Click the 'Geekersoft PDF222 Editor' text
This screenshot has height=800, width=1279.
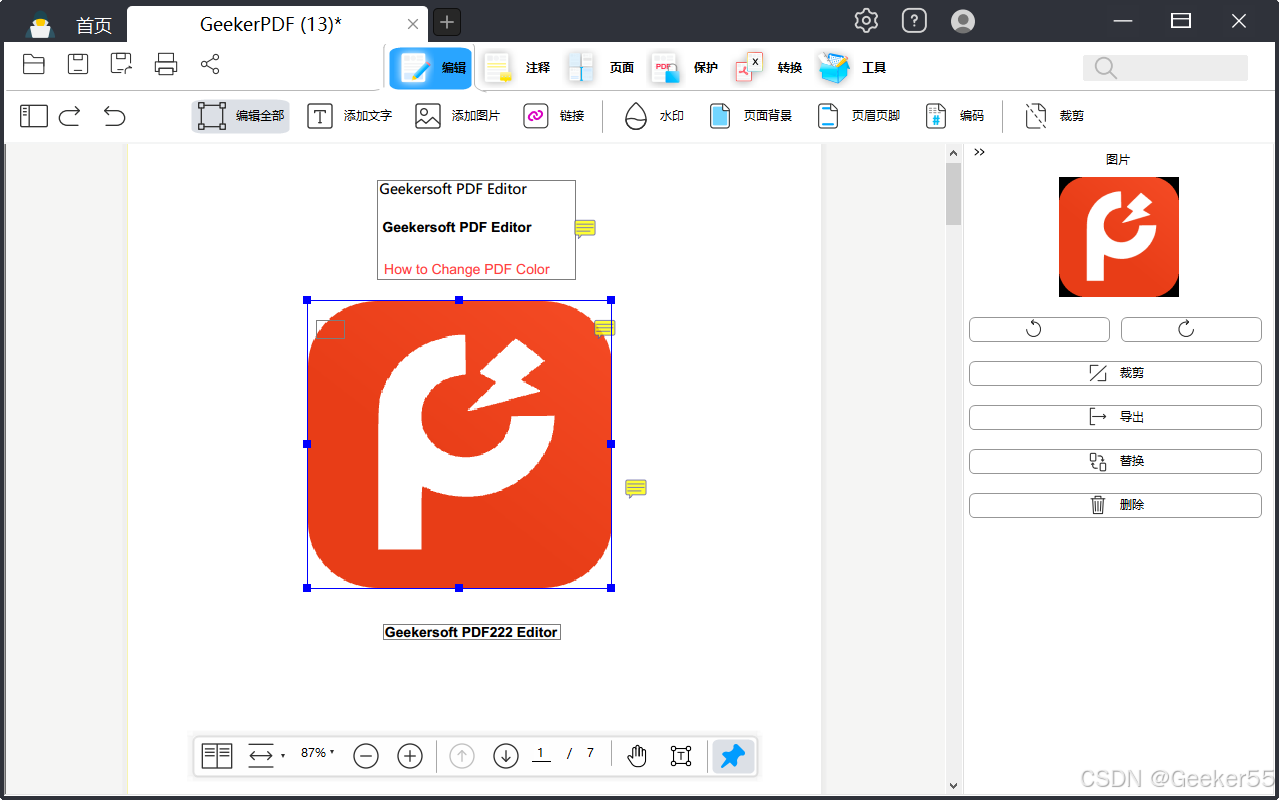(471, 632)
